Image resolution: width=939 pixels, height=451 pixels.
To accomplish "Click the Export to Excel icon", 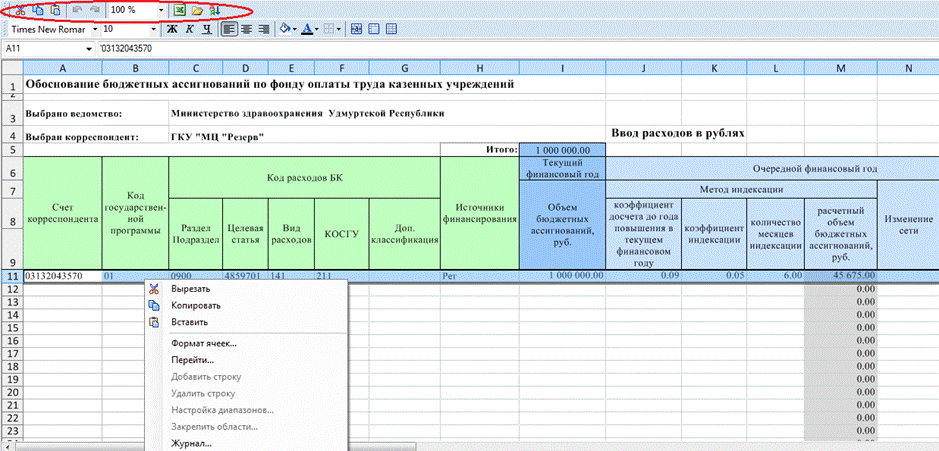I will coord(180,9).
